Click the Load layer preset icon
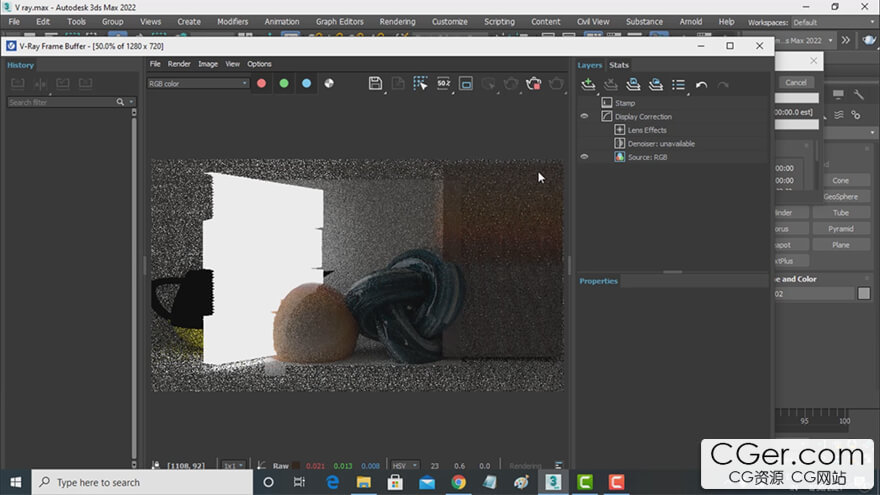This screenshot has width=880, height=495. tap(656, 85)
